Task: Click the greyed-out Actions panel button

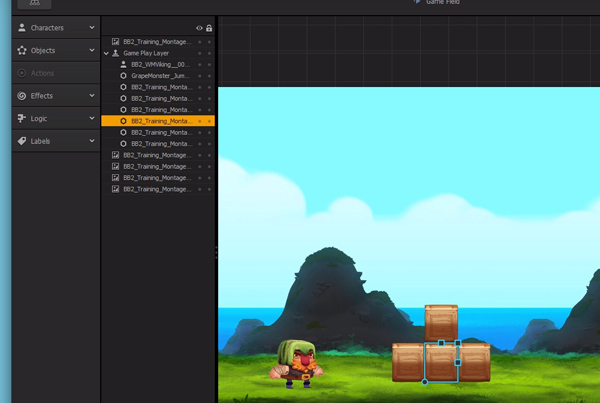Action: click(56, 73)
